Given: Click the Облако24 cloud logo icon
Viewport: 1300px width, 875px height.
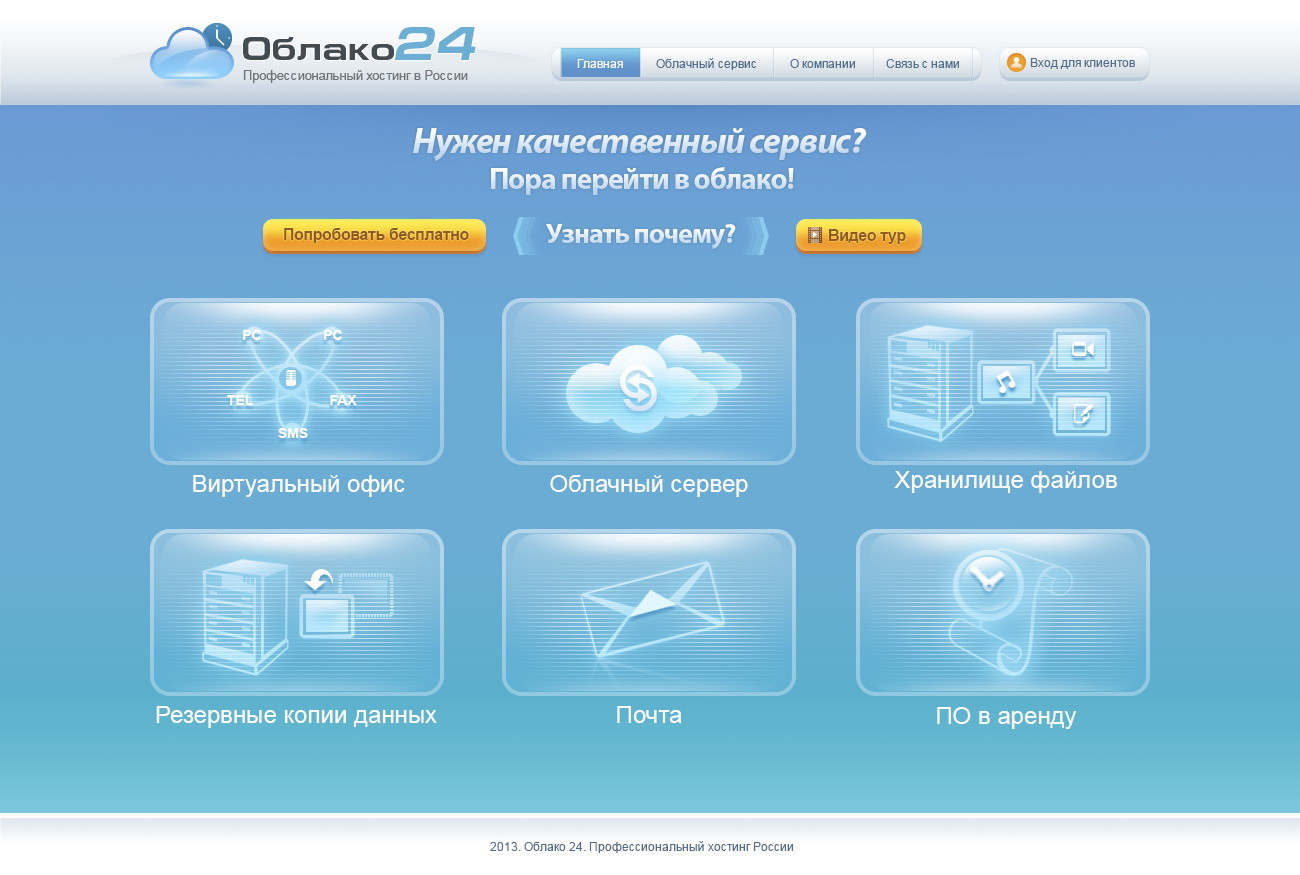Looking at the screenshot, I should (x=190, y=55).
